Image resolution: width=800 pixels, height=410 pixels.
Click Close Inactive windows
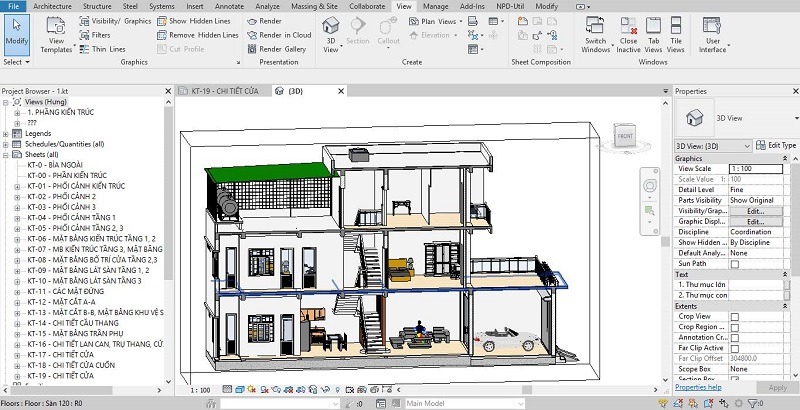[628, 34]
